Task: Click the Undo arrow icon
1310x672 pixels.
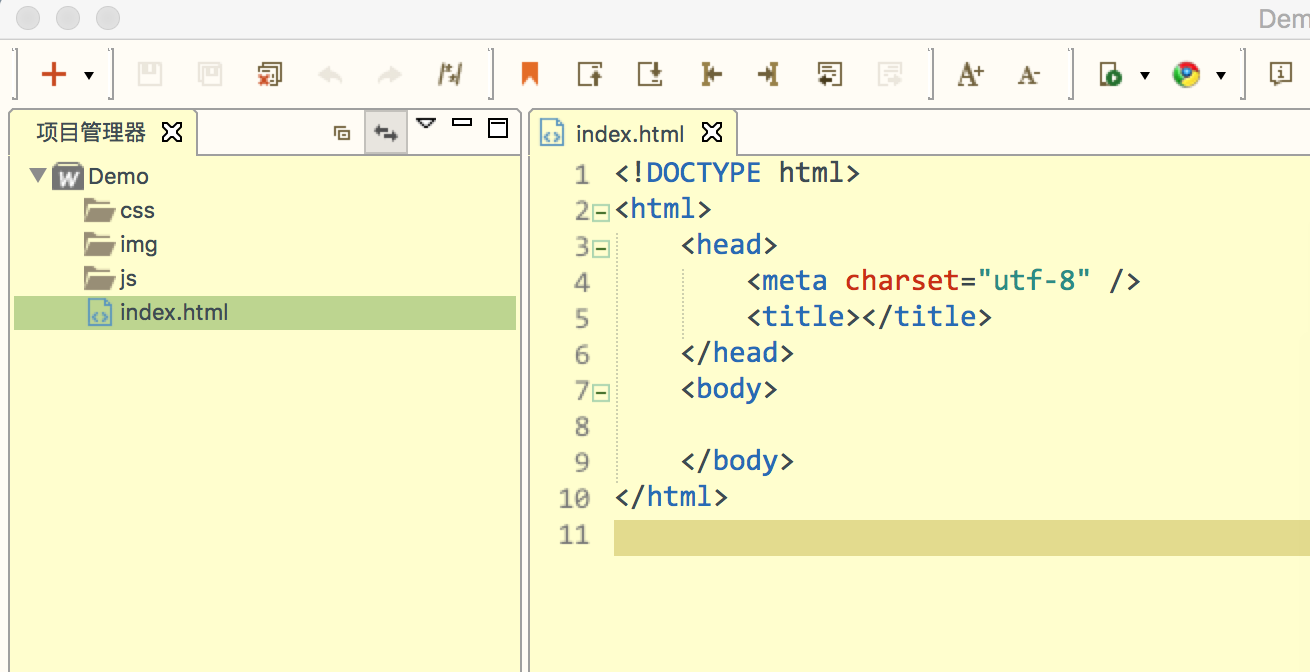Action: coord(330,74)
